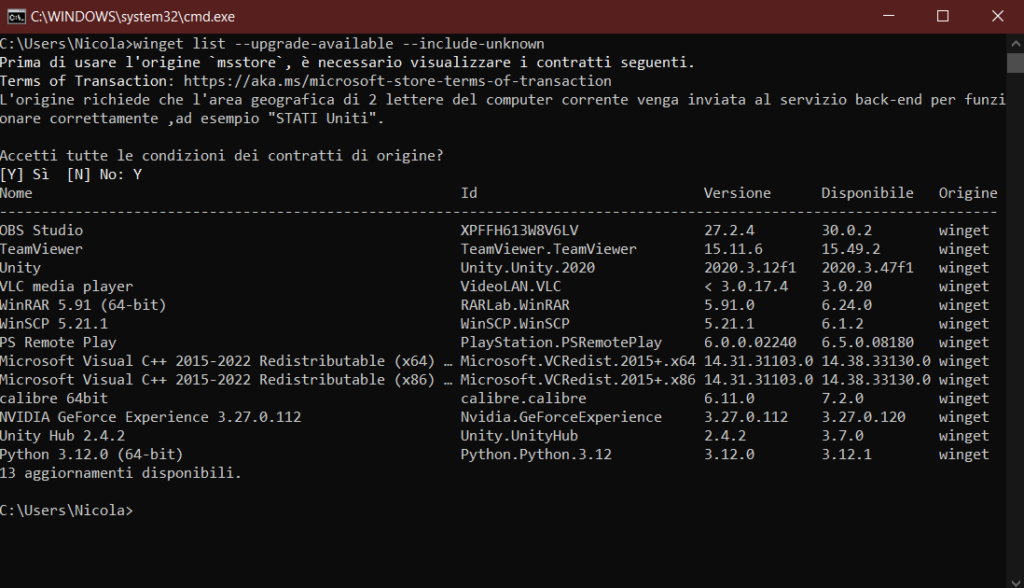This screenshot has height=588, width=1024.
Task: Click the '13 aggiornamenti disponibili.' line
Action: (121, 473)
